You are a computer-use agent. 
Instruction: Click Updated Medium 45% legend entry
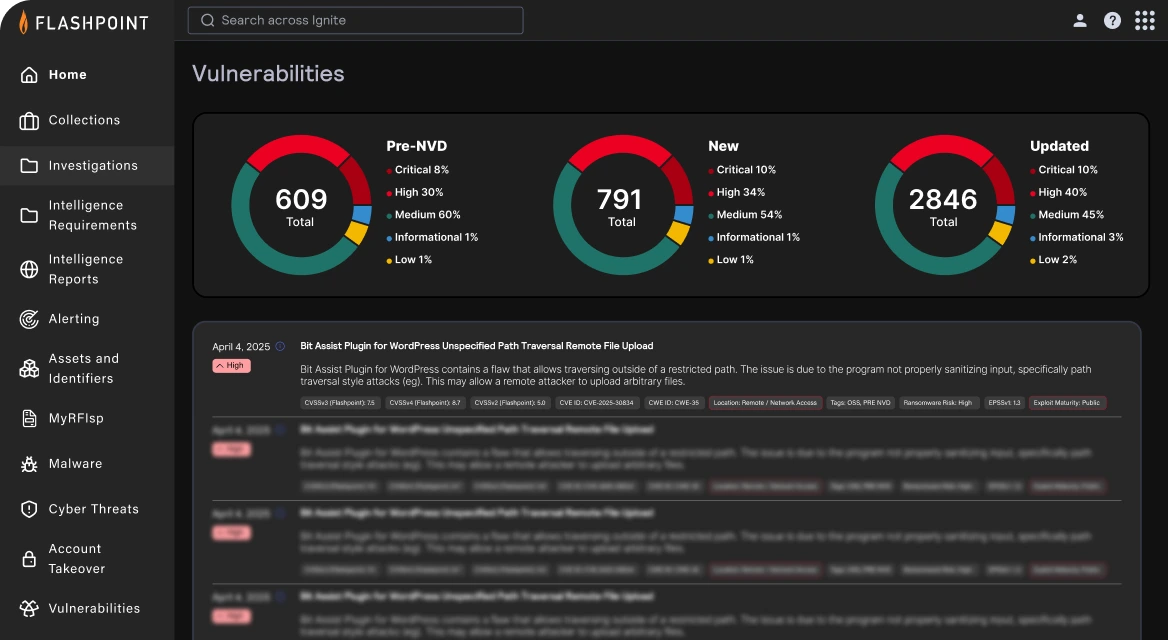[x=1067, y=215]
